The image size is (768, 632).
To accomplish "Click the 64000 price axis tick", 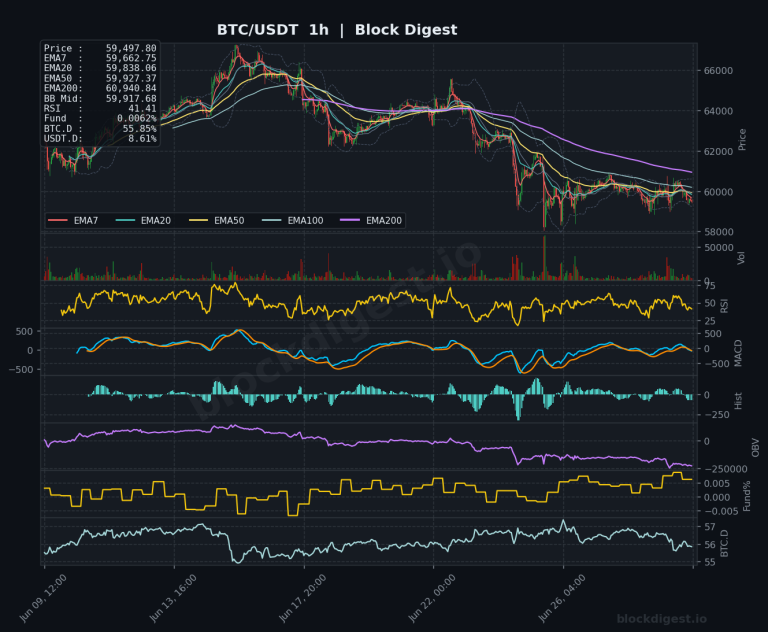I will click(718, 111).
